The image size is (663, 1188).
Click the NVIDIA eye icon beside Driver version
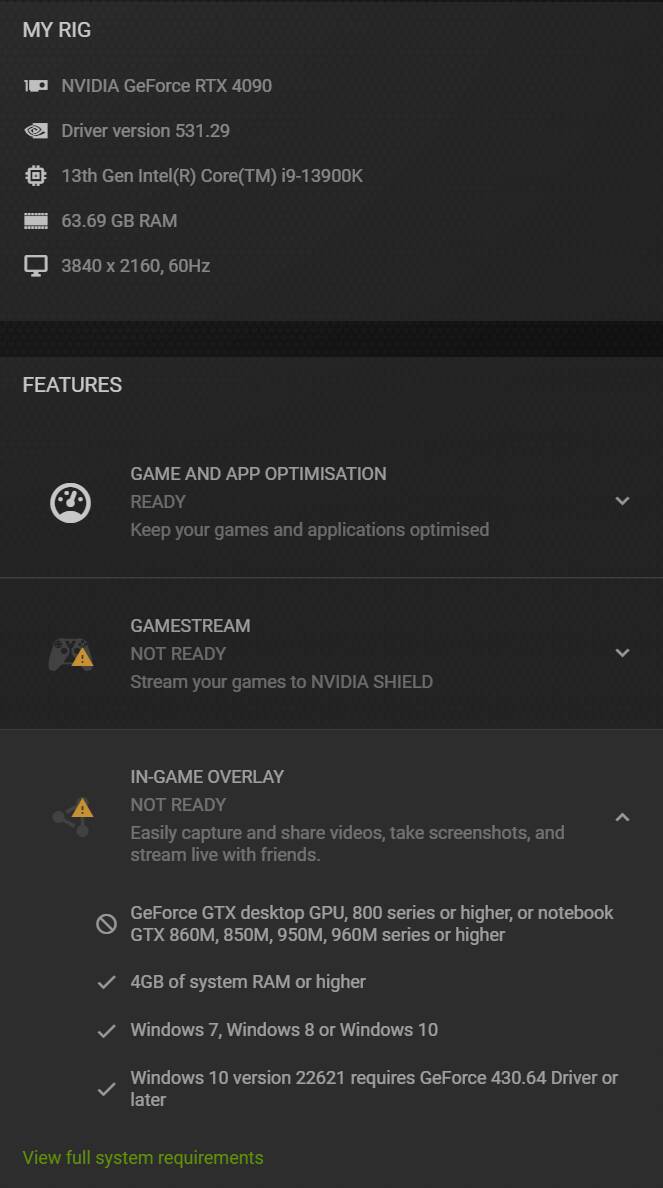pos(36,131)
